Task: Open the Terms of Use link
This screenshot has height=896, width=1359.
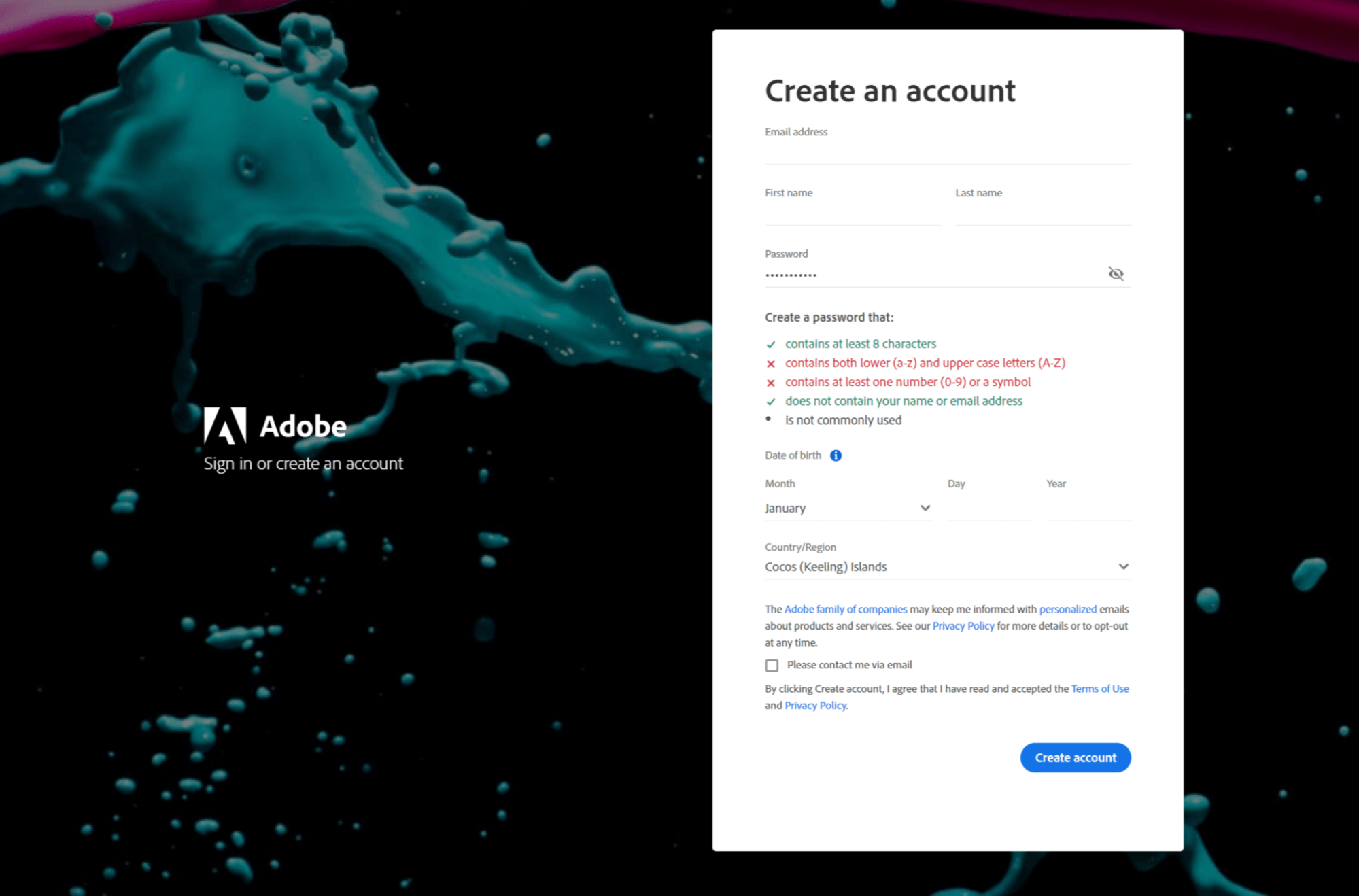Action: click(1099, 689)
